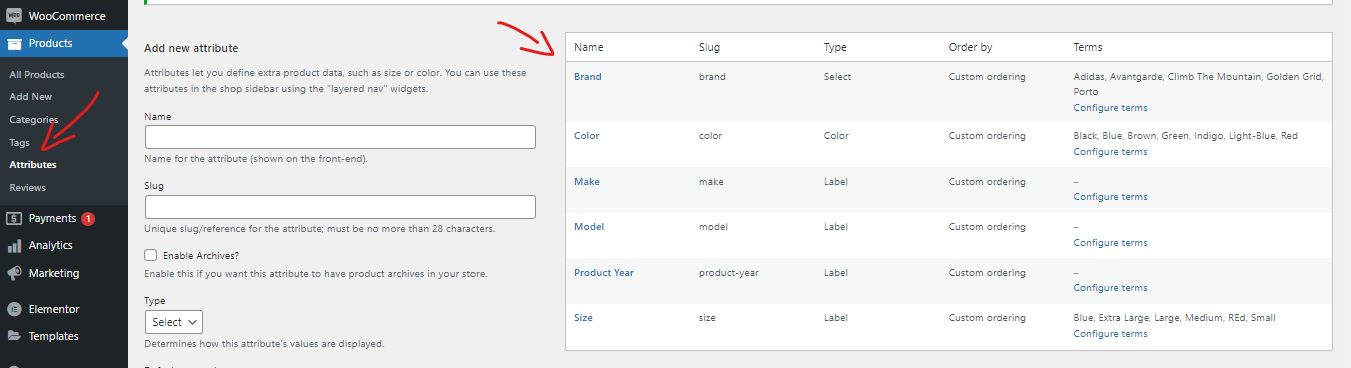The width and height of the screenshot is (1351, 368).
Task: Click Configure terms for Brand
Action: 1110,108
